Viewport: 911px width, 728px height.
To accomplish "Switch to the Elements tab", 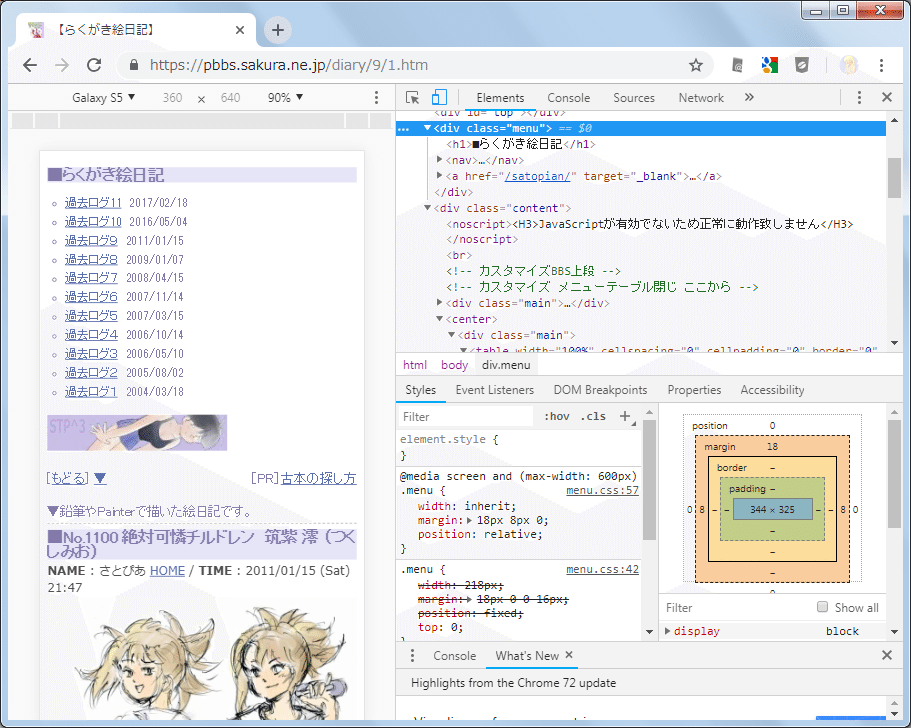I will [x=500, y=98].
